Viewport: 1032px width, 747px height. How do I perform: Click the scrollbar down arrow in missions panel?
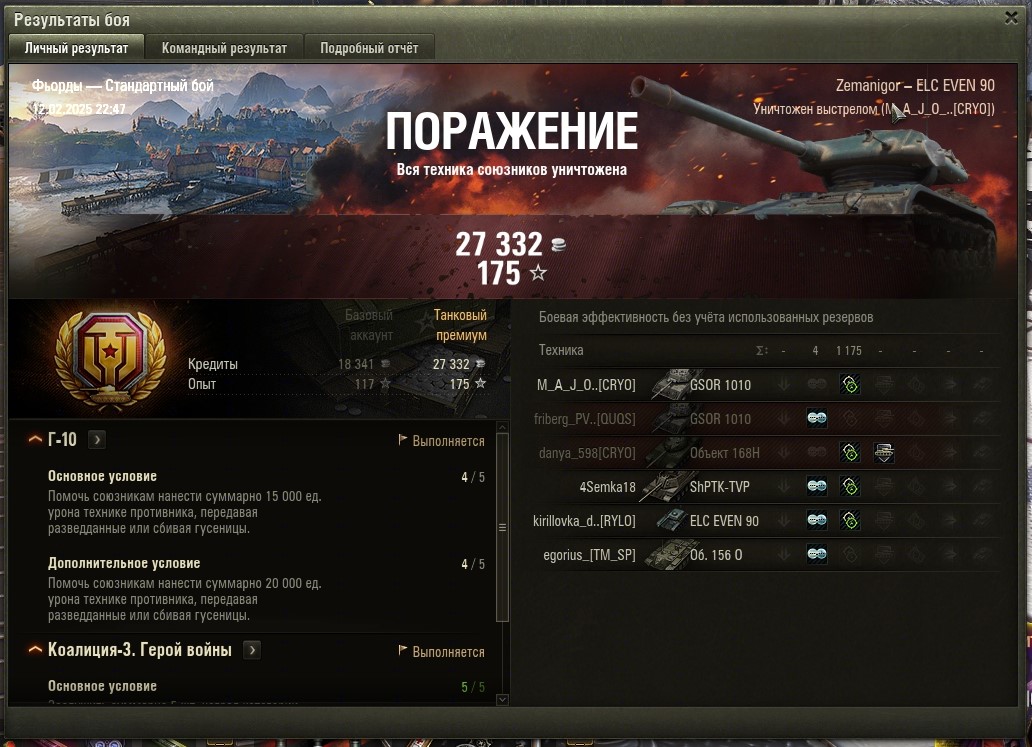click(502, 699)
